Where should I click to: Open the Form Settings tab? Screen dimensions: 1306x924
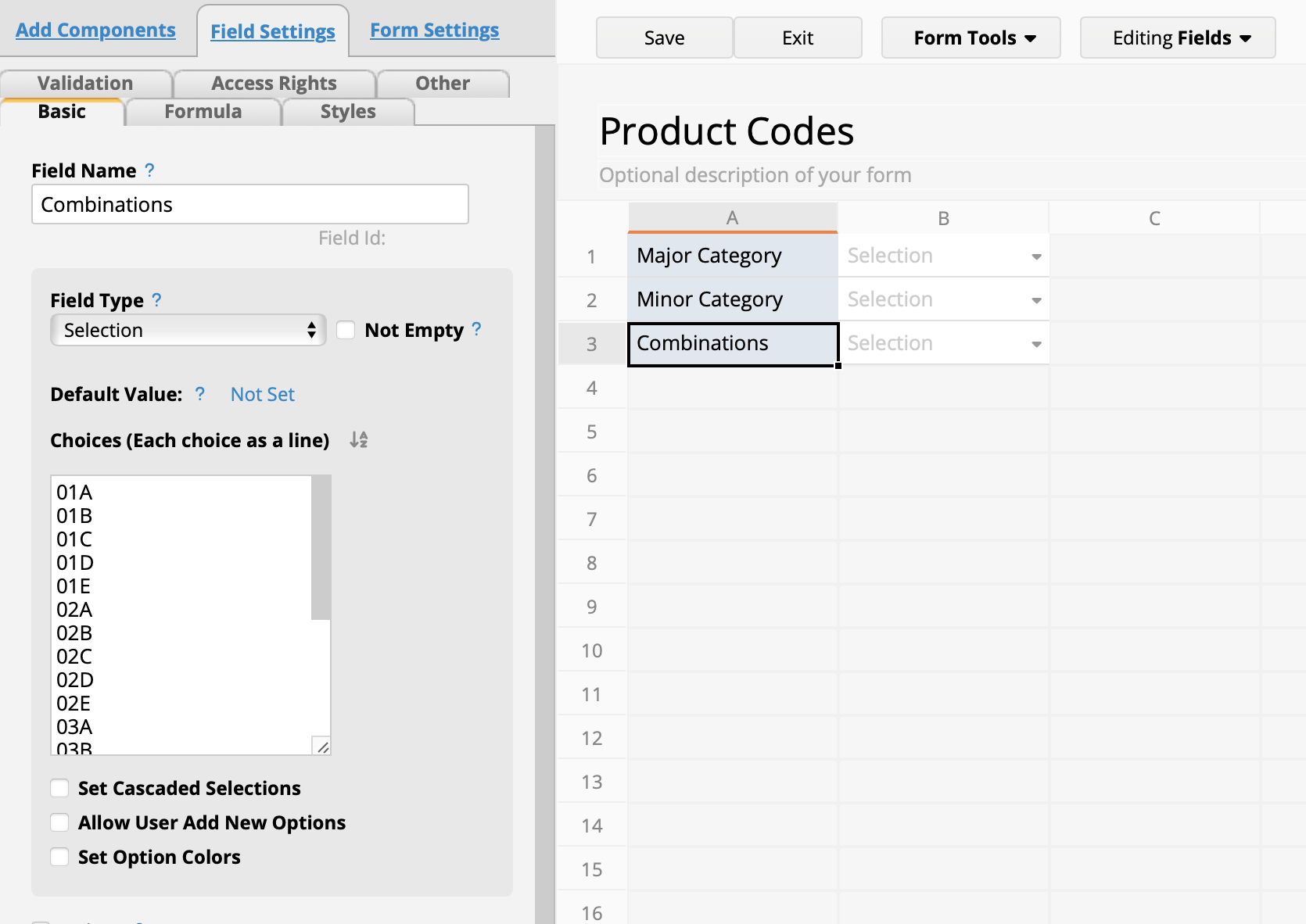pos(434,30)
